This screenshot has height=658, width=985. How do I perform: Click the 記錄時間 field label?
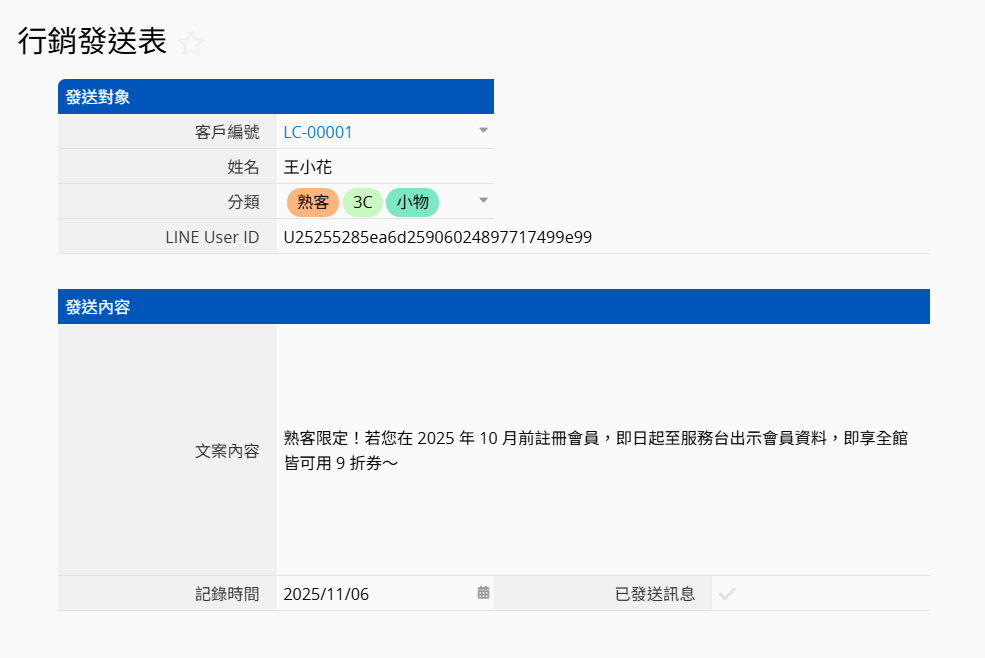(x=227, y=594)
